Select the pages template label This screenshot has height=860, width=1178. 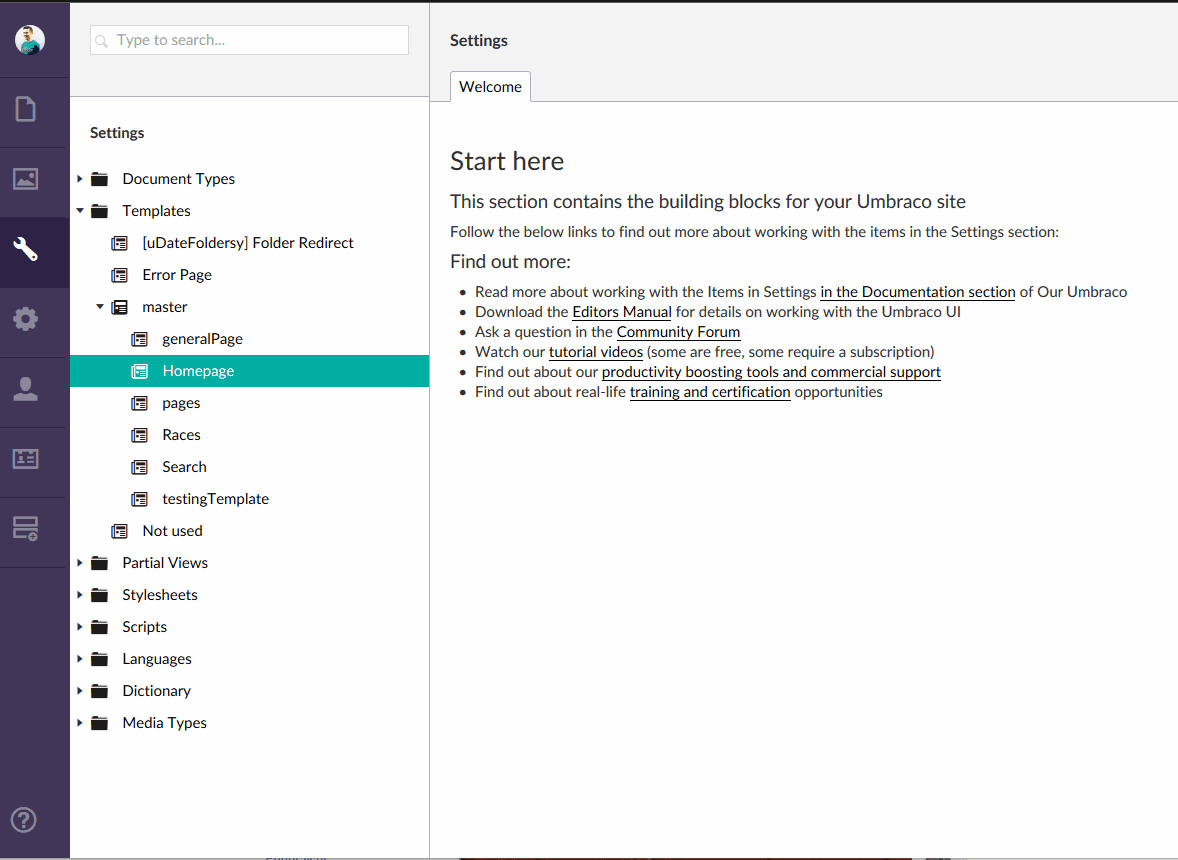coord(181,403)
